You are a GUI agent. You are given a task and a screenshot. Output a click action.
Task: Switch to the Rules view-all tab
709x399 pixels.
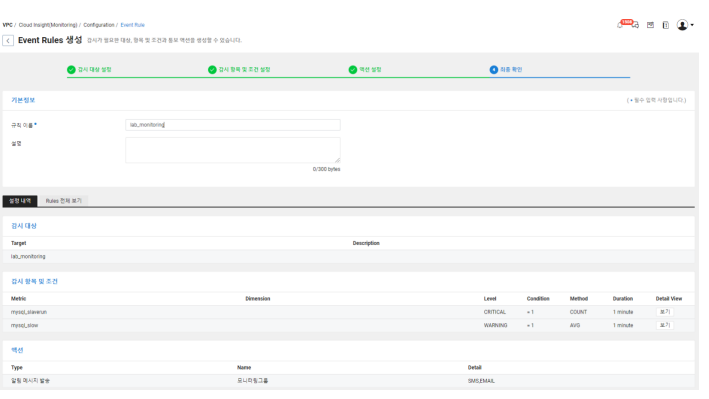[63, 201]
